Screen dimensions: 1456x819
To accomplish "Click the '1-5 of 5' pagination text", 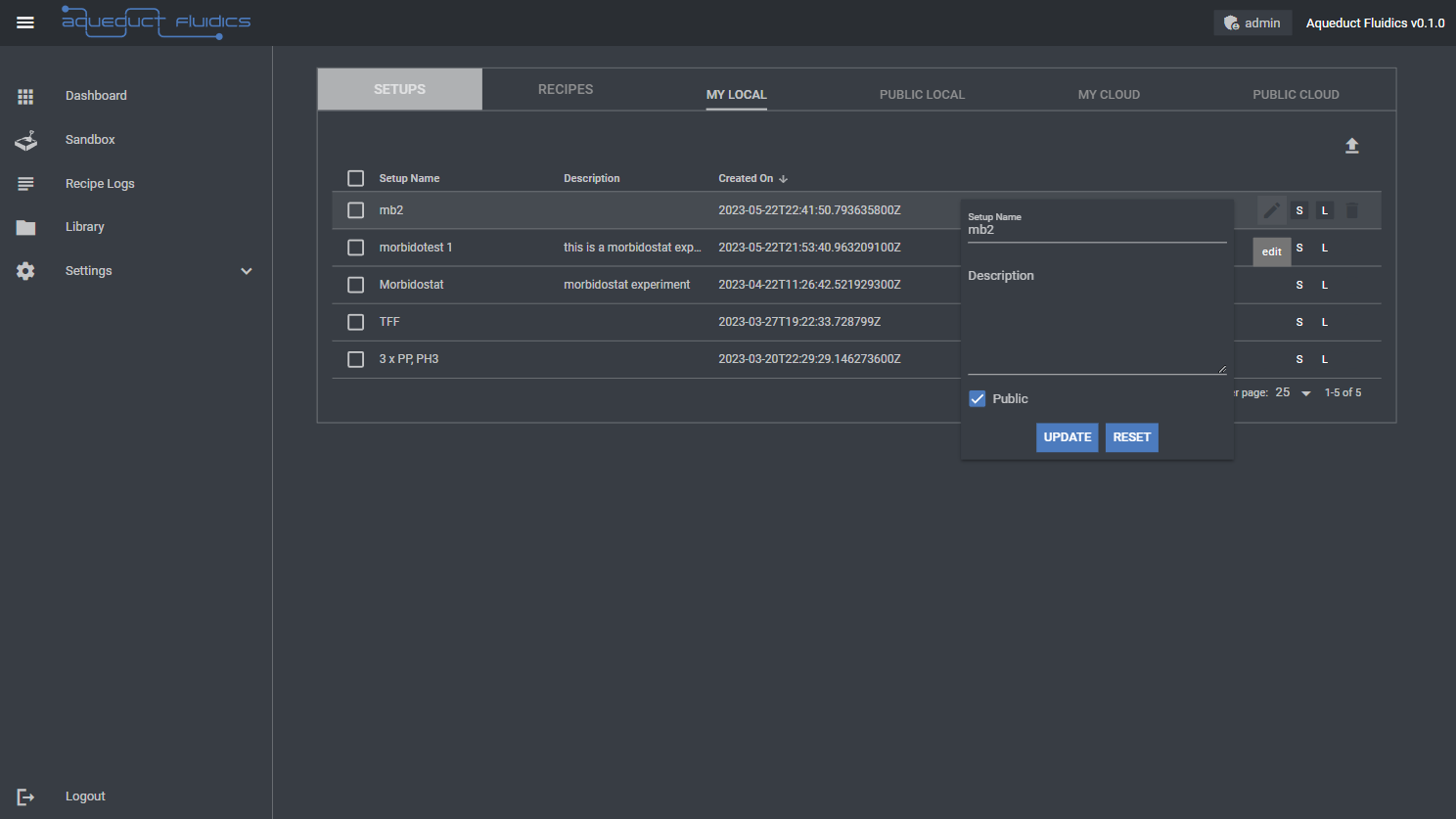I will click(x=1342, y=392).
